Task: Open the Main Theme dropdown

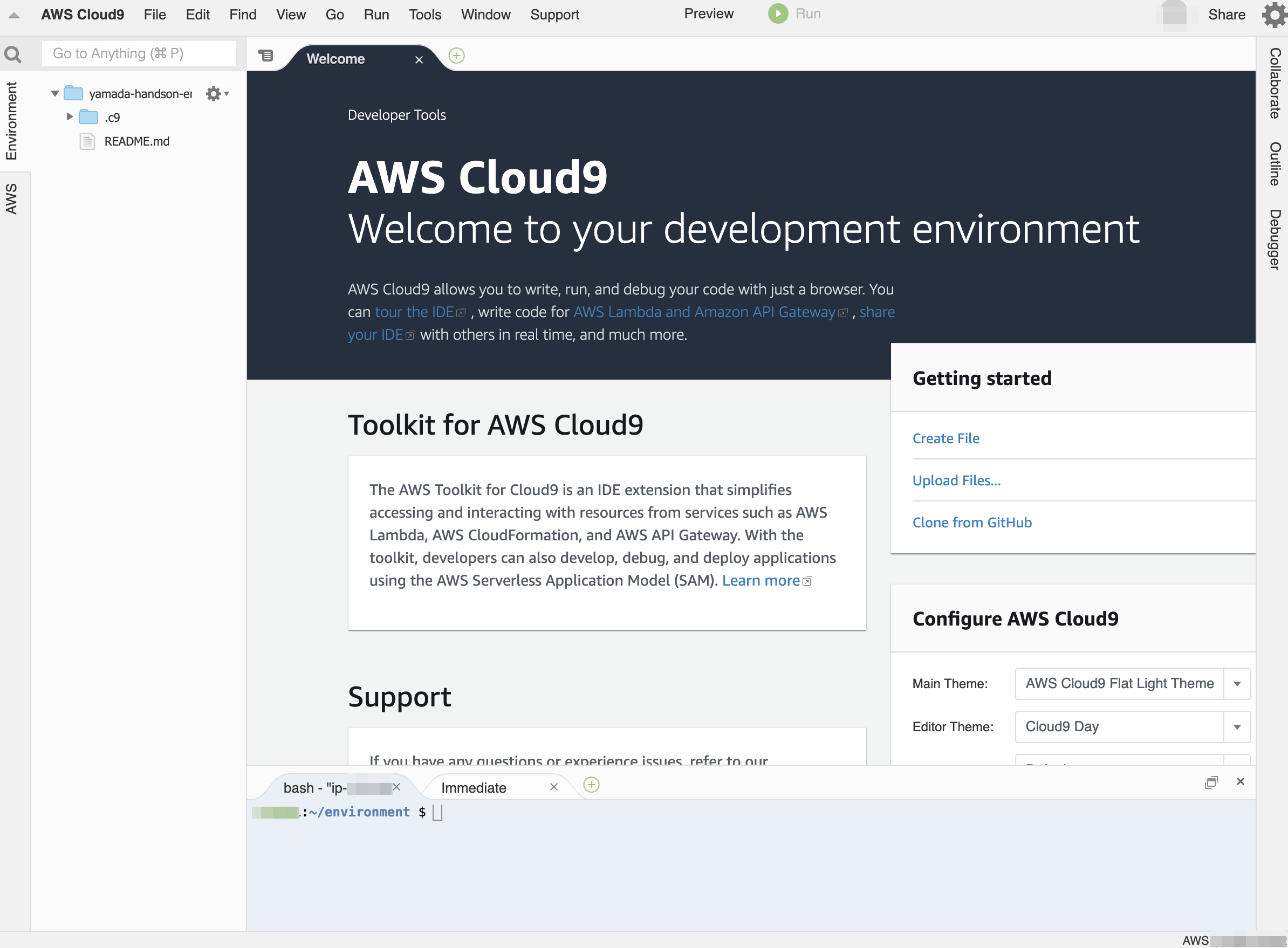Action: (1133, 683)
